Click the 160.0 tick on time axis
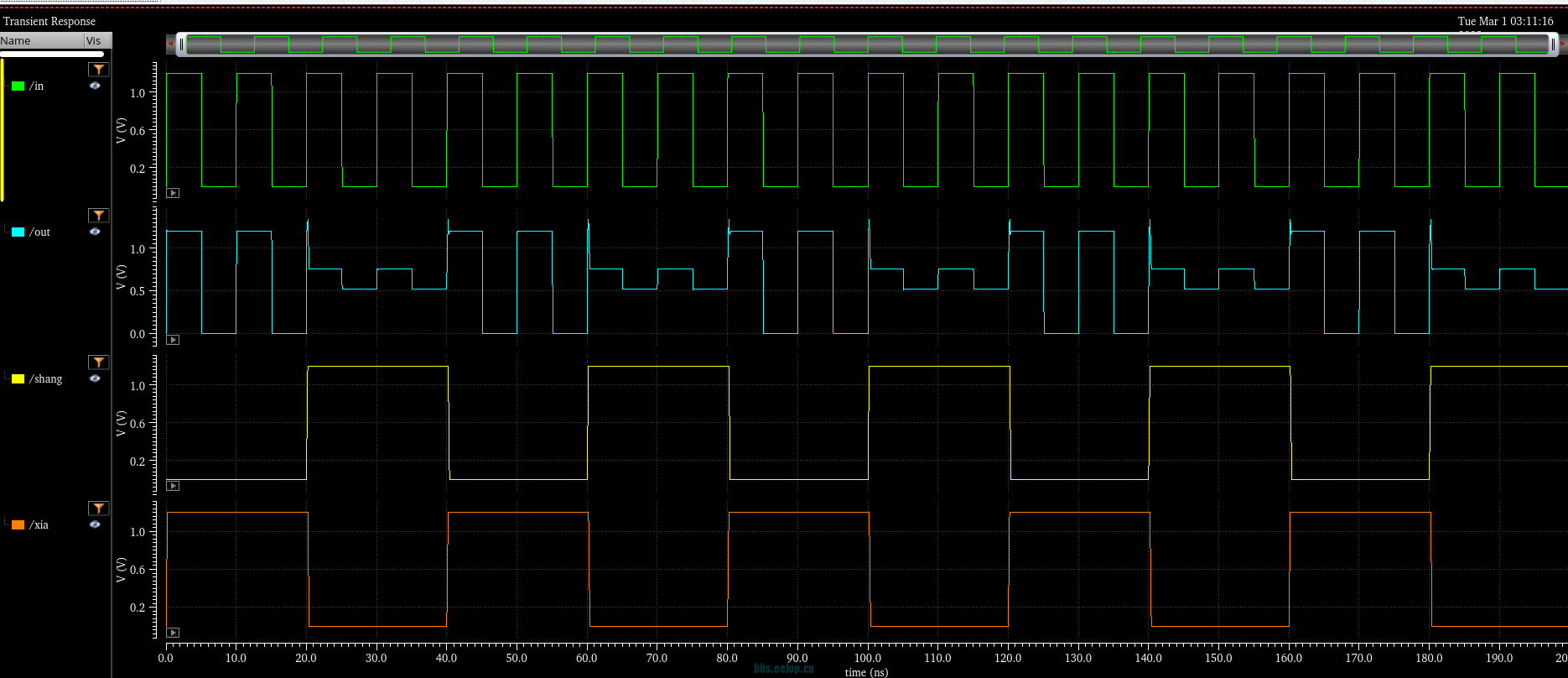The height and width of the screenshot is (678, 1568). 1289,658
